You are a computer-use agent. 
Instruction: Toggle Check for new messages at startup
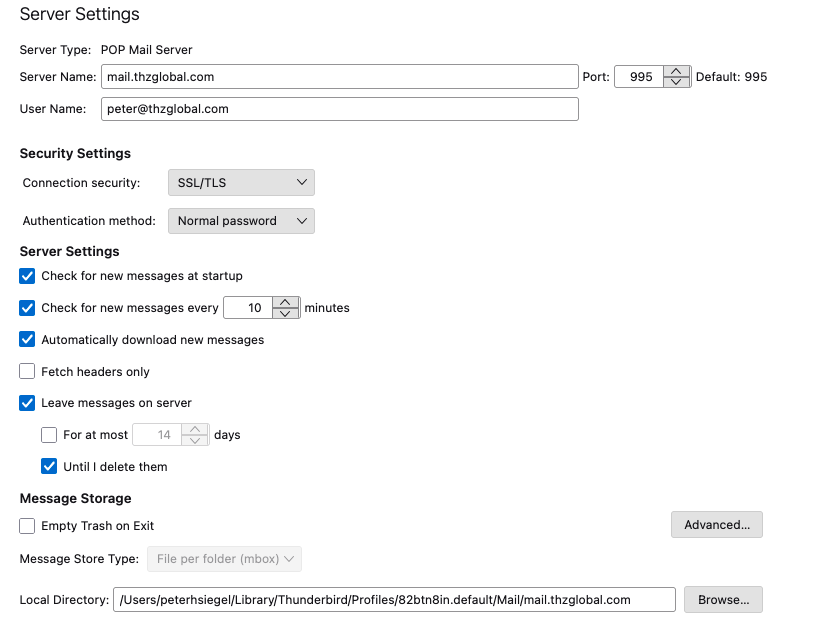click(x=27, y=276)
